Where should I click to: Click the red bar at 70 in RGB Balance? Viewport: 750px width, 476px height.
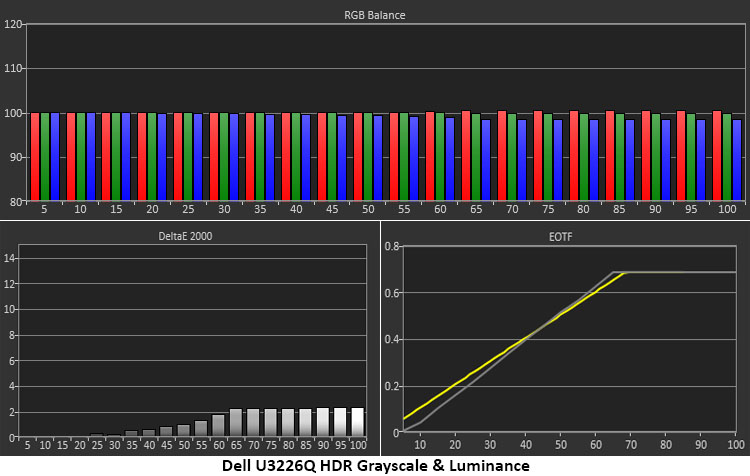point(502,155)
